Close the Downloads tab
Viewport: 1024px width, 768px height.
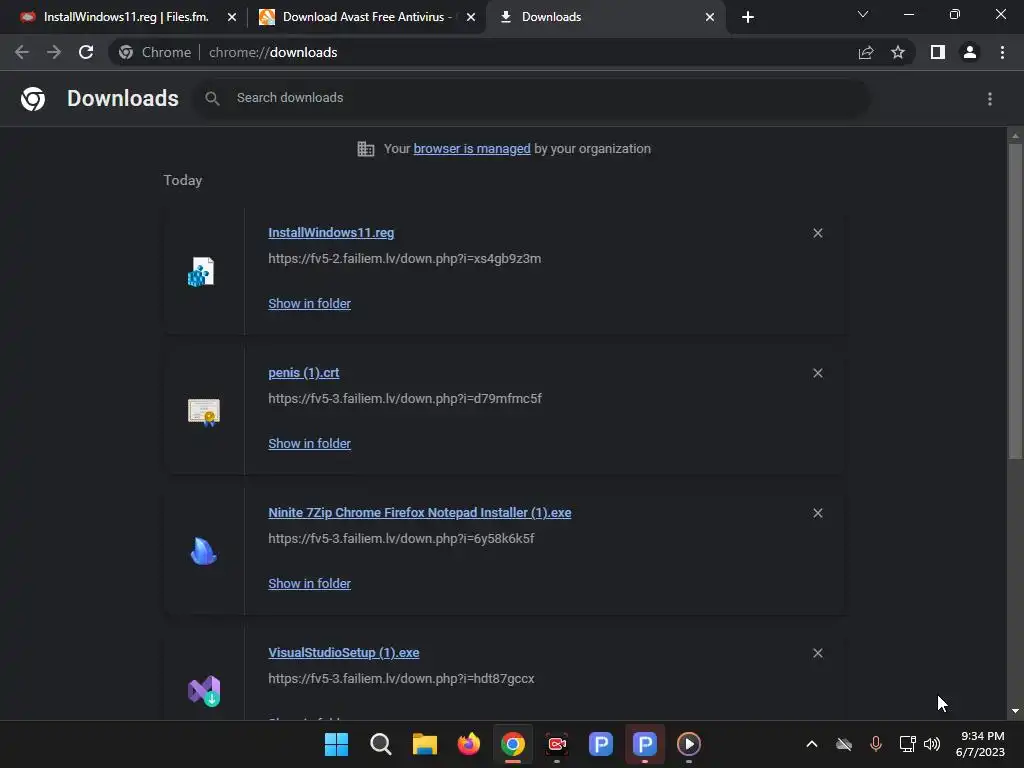pyautogui.click(x=710, y=17)
